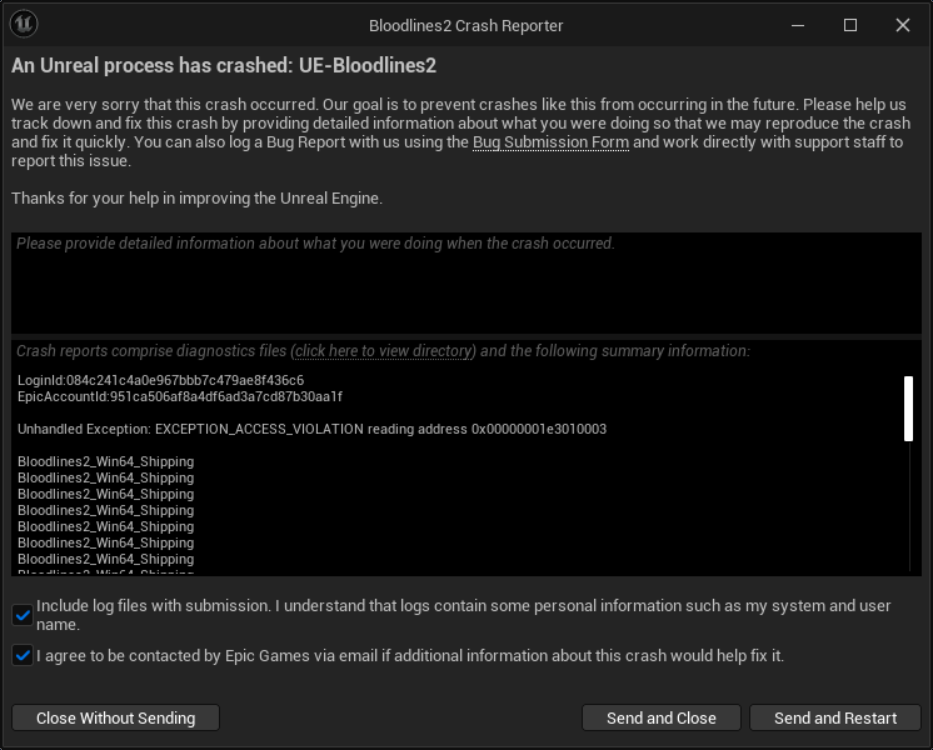933x750 pixels.
Task: Click the 'An Unreal process has crashed' heading
Action: coord(224,67)
